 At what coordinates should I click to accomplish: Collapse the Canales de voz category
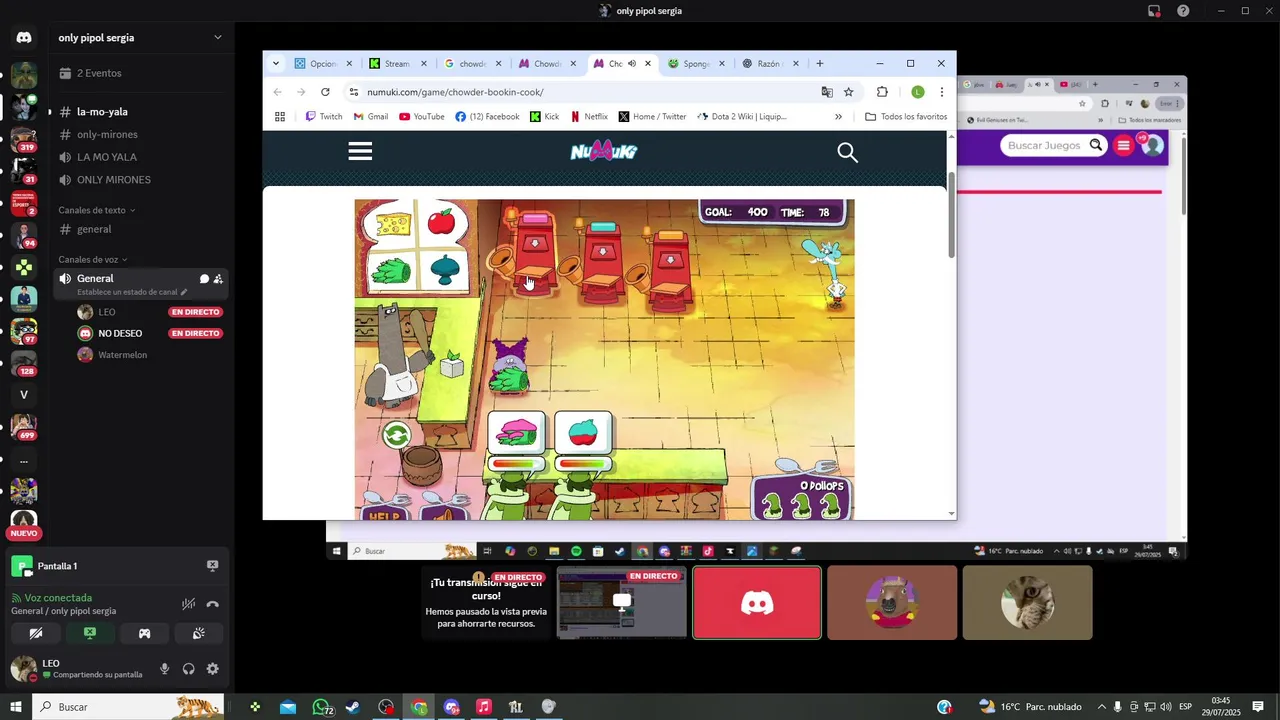click(x=93, y=260)
